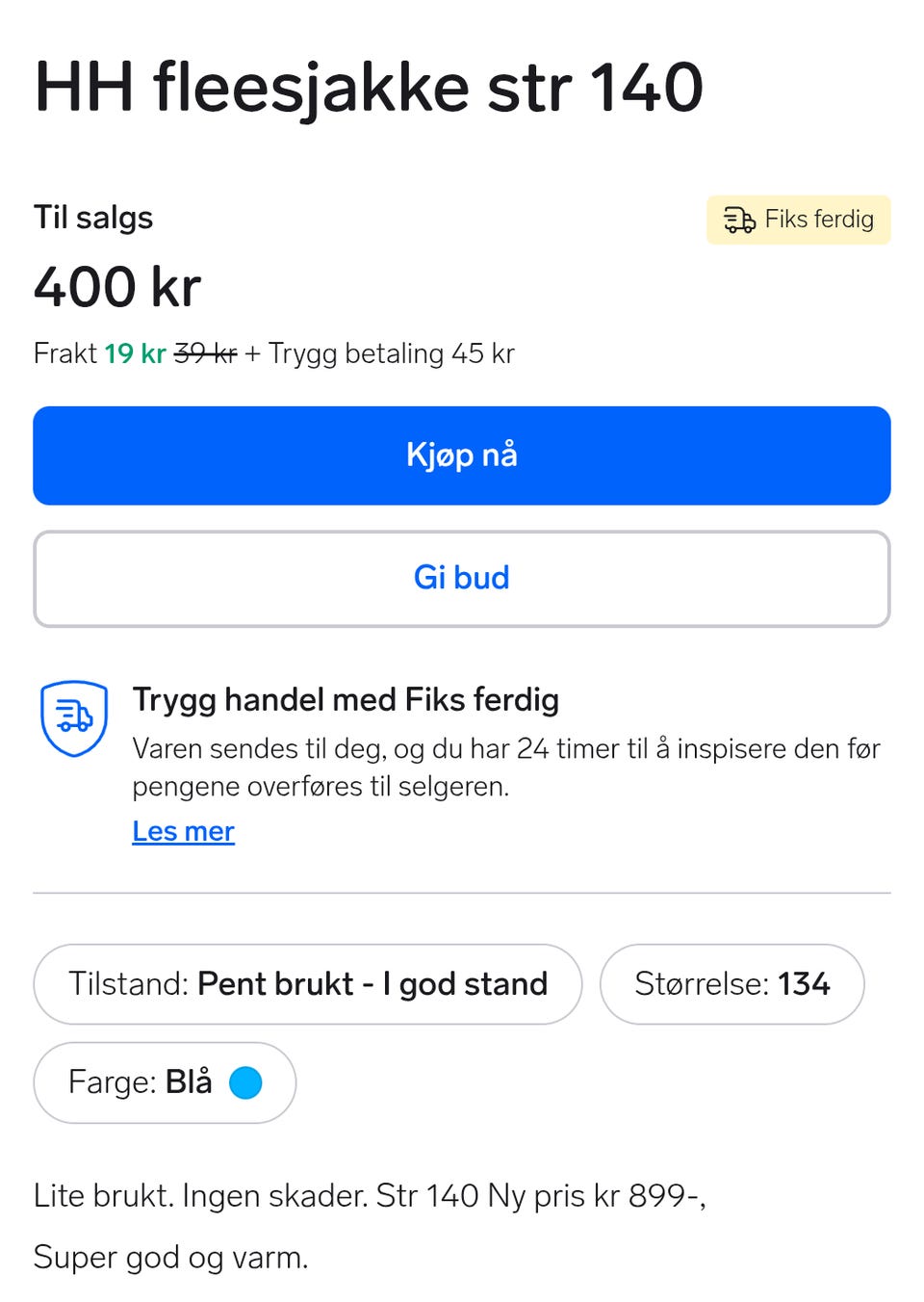Click the Trygg betaling 45 kr text

(392, 353)
